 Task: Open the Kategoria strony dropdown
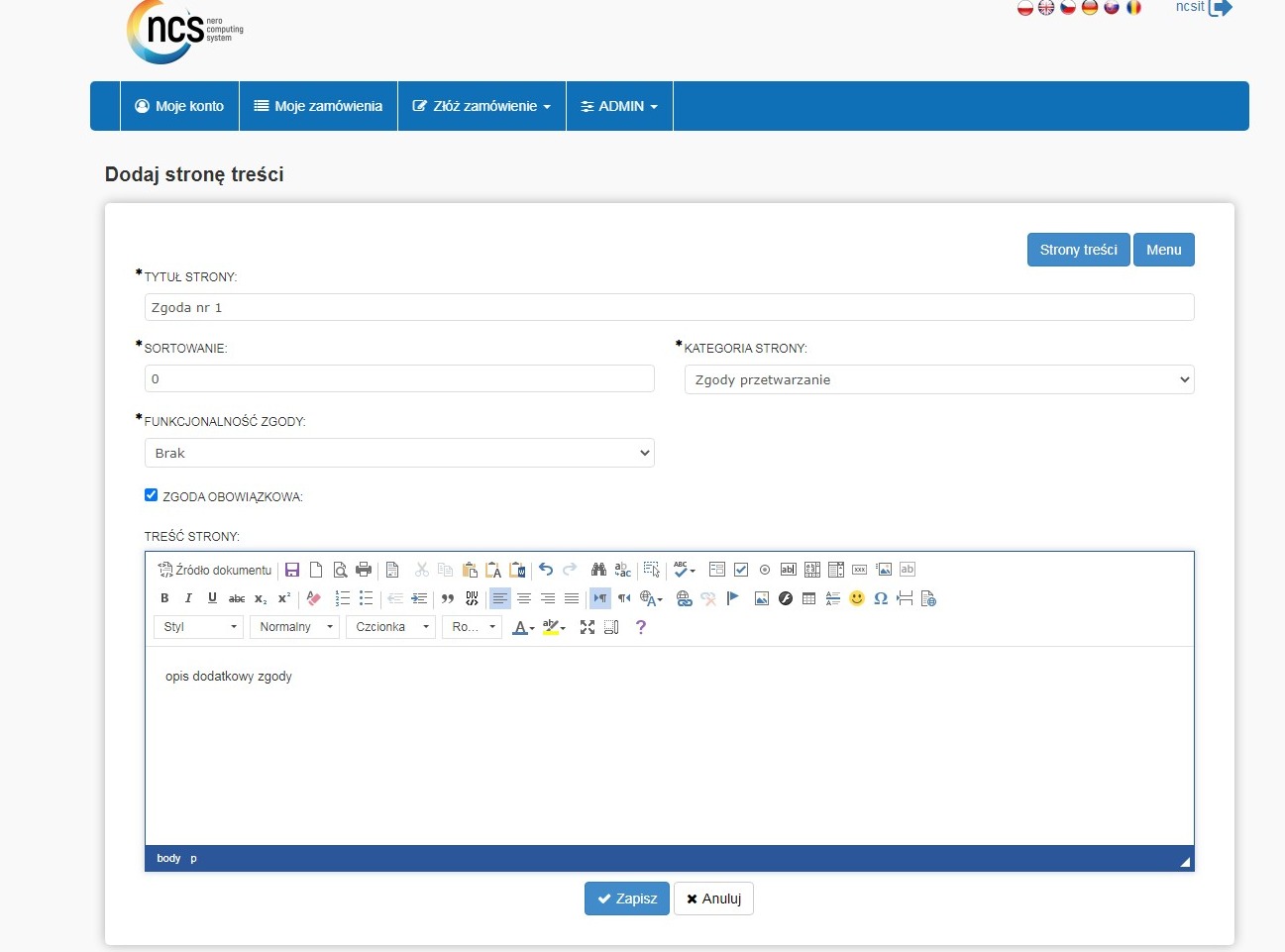click(938, 379)
